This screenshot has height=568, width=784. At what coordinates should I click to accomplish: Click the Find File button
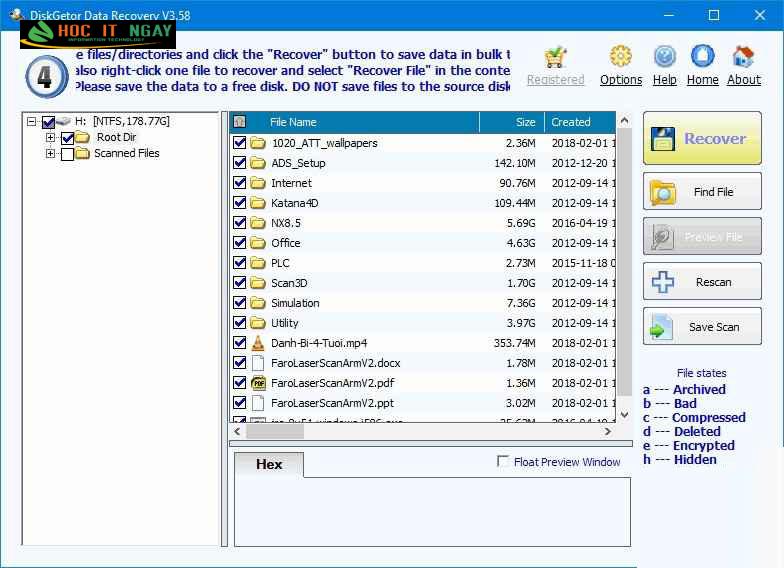[x=702, y=192]
